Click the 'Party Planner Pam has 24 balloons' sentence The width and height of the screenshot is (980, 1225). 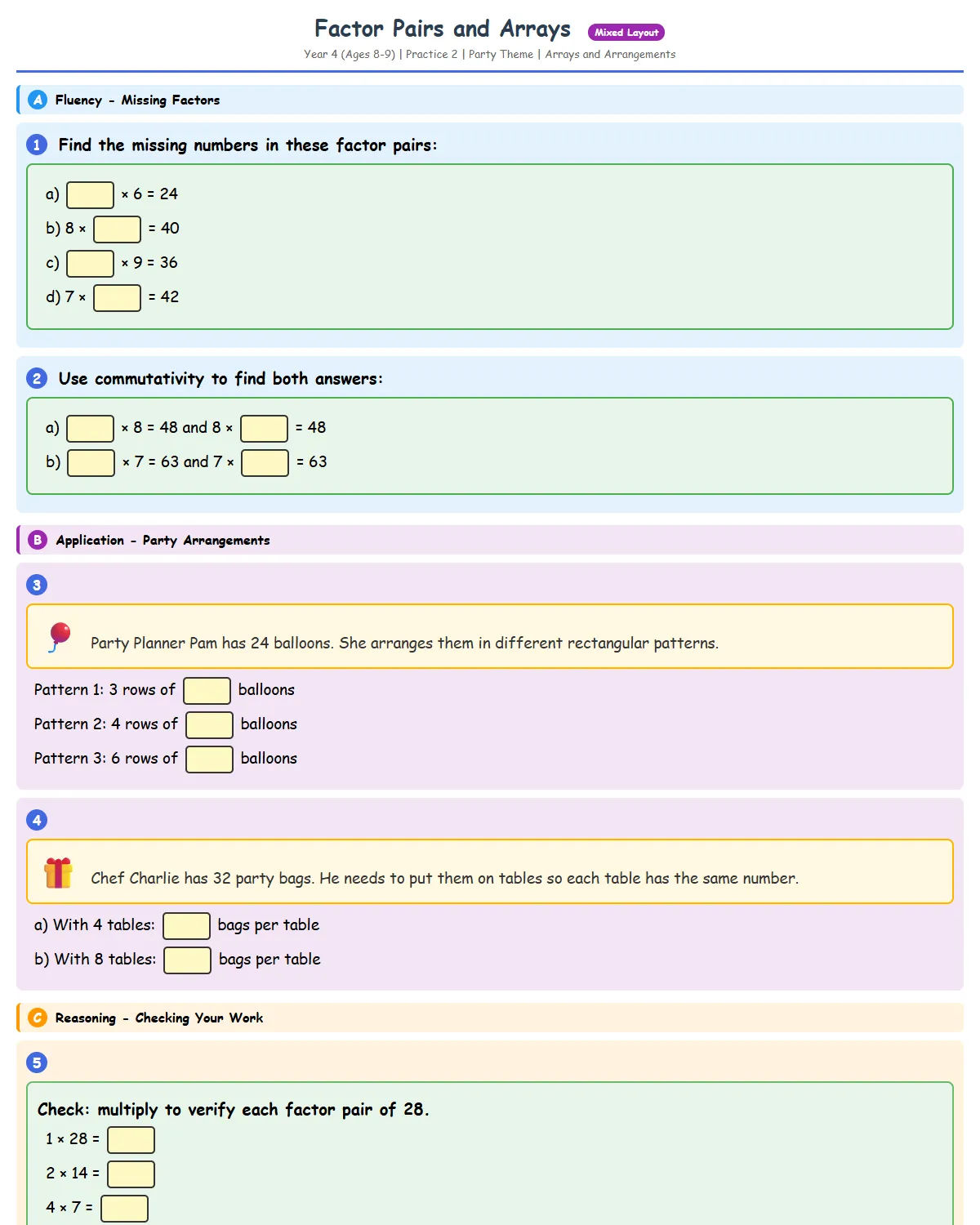[x=404, y=644]
